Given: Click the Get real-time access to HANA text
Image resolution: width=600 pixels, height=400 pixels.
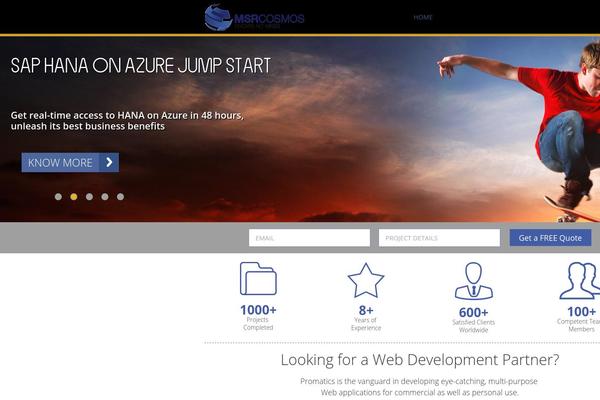Looking at the screenshot, I should [127, 121].
